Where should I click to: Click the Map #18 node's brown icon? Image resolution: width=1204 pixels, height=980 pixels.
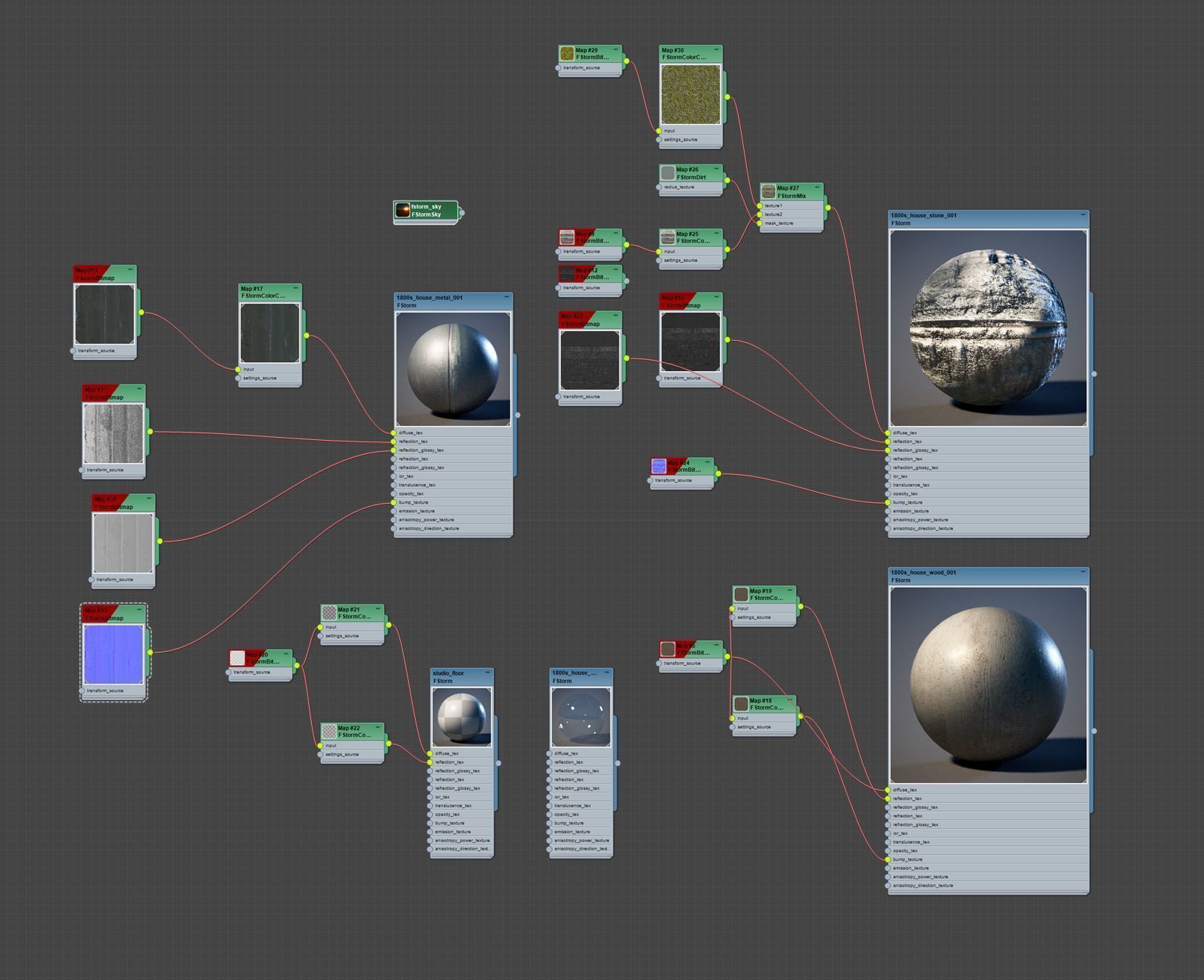tap(742, 704)
